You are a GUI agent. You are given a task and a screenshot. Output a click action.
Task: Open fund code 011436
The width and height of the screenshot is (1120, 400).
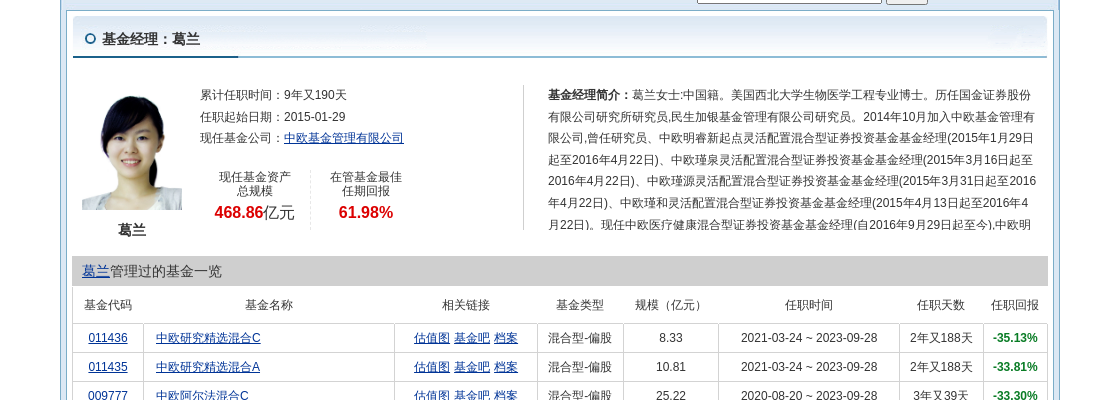coord(108,338)
